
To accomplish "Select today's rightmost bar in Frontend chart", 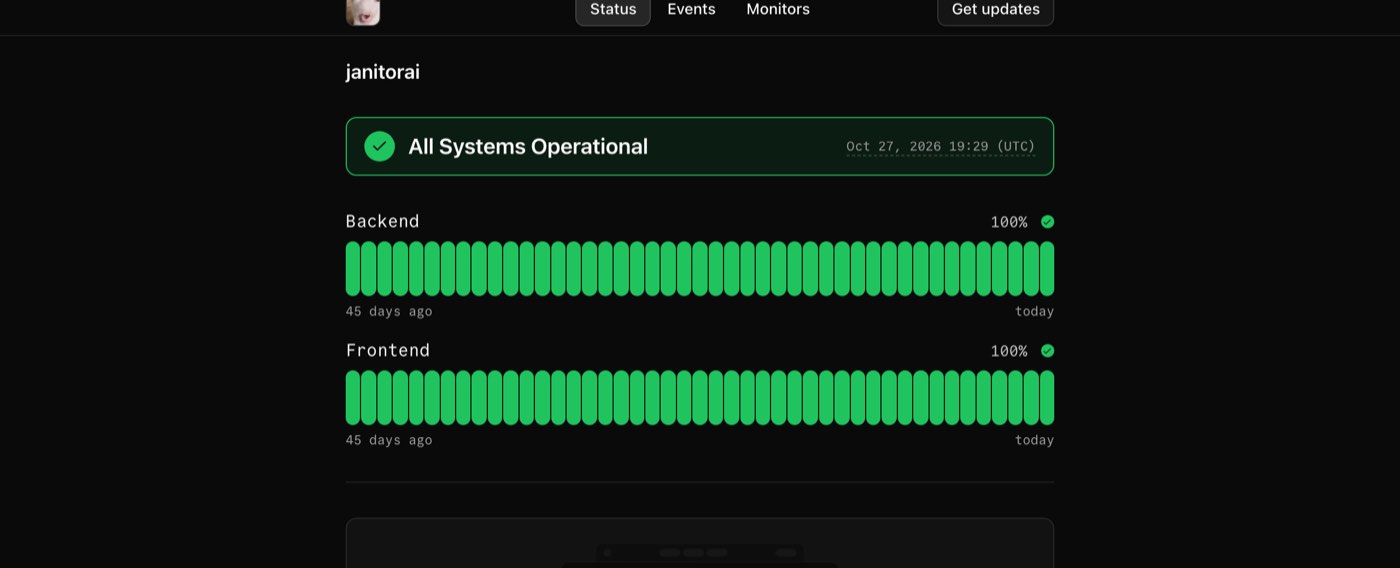I will (x=1047, y=398).
